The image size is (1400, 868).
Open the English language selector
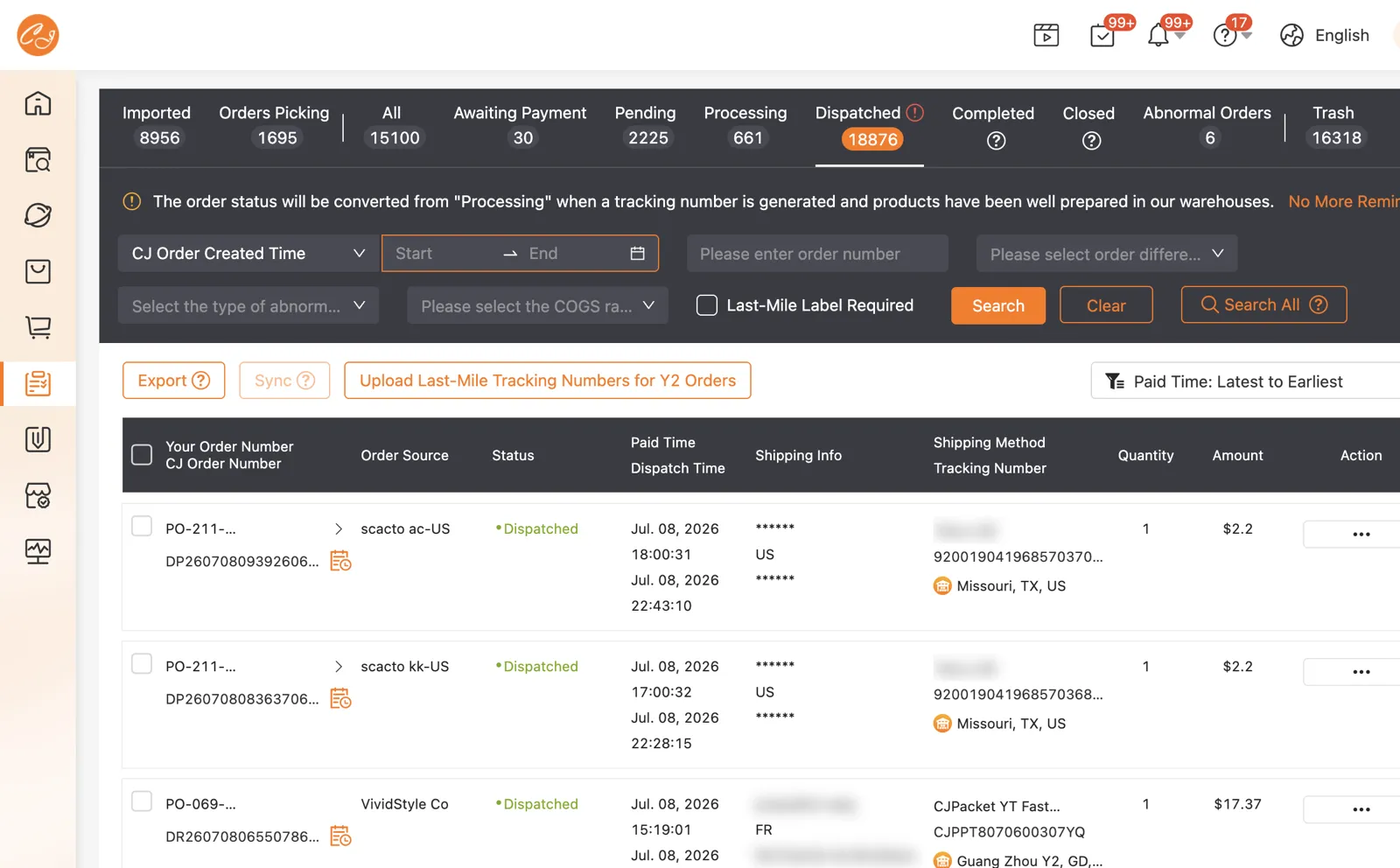1341,35
